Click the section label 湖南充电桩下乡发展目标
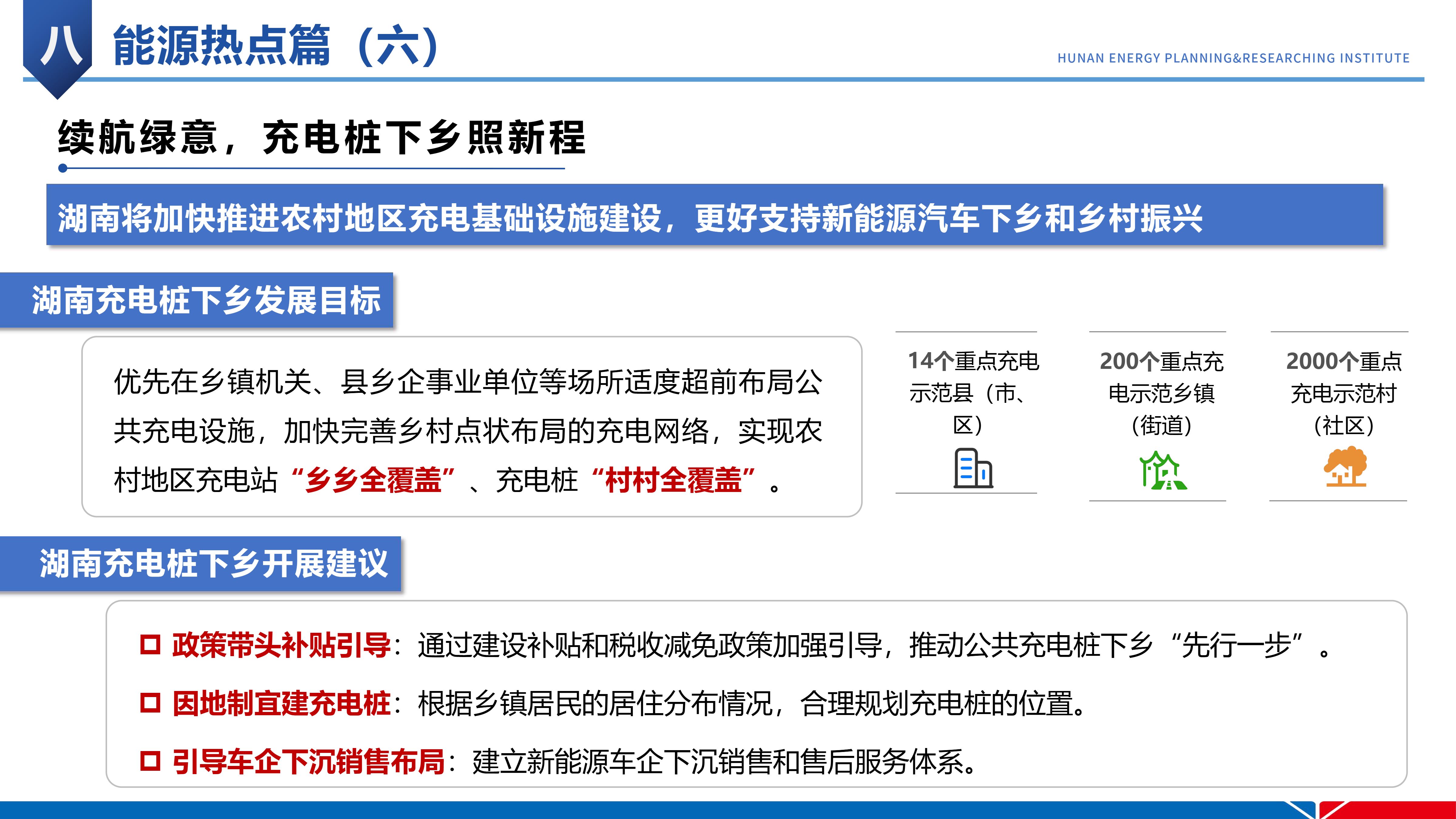The image size is (1456, 819). [197, 300]
